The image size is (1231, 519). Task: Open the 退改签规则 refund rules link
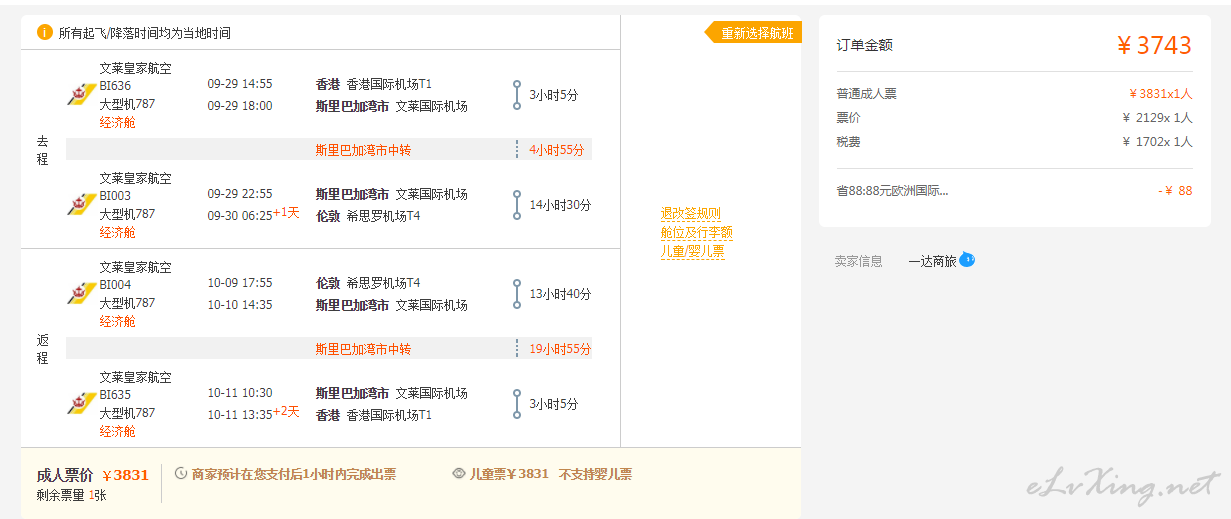pyautogui.click(x=690, y=214)
